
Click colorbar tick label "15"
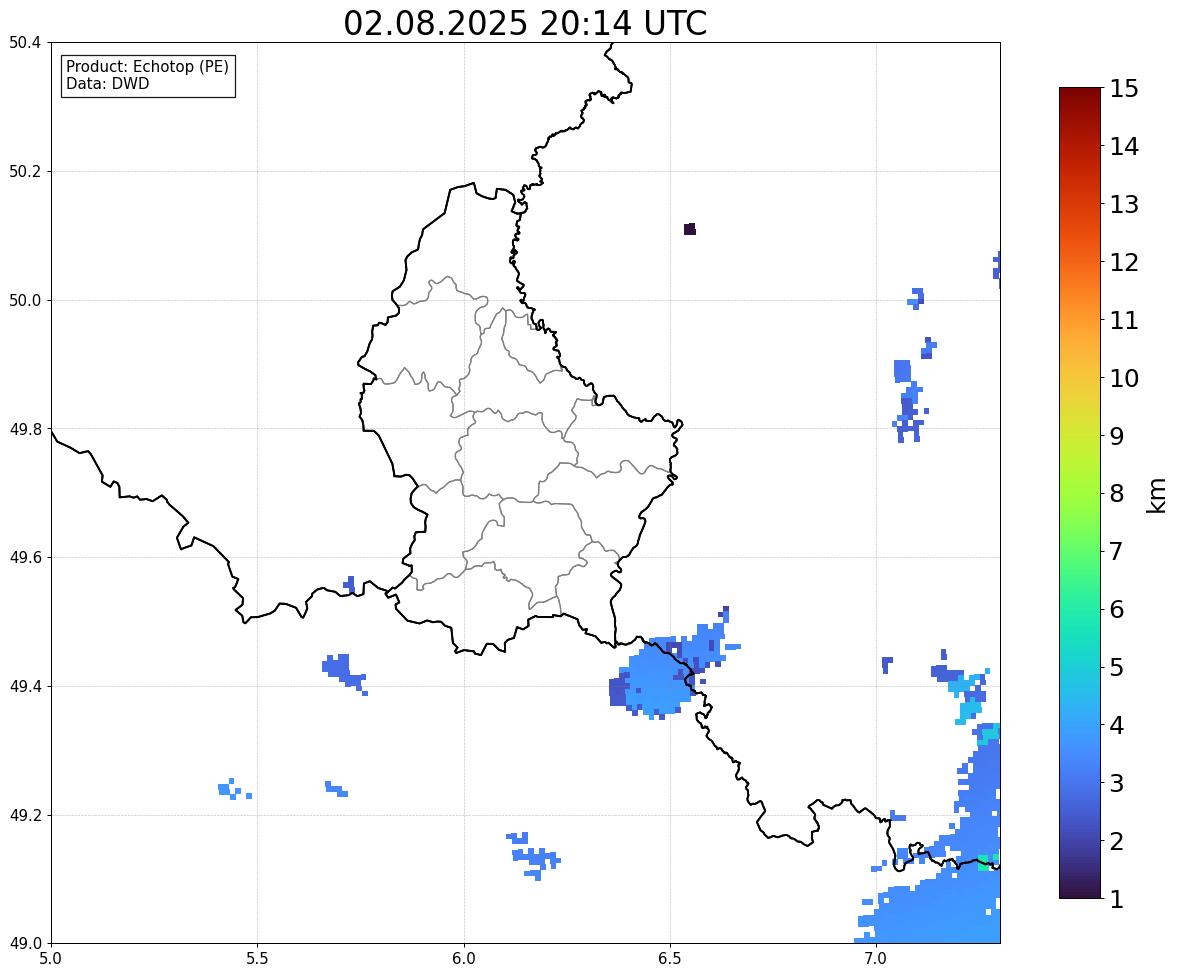pos(1124,89)
